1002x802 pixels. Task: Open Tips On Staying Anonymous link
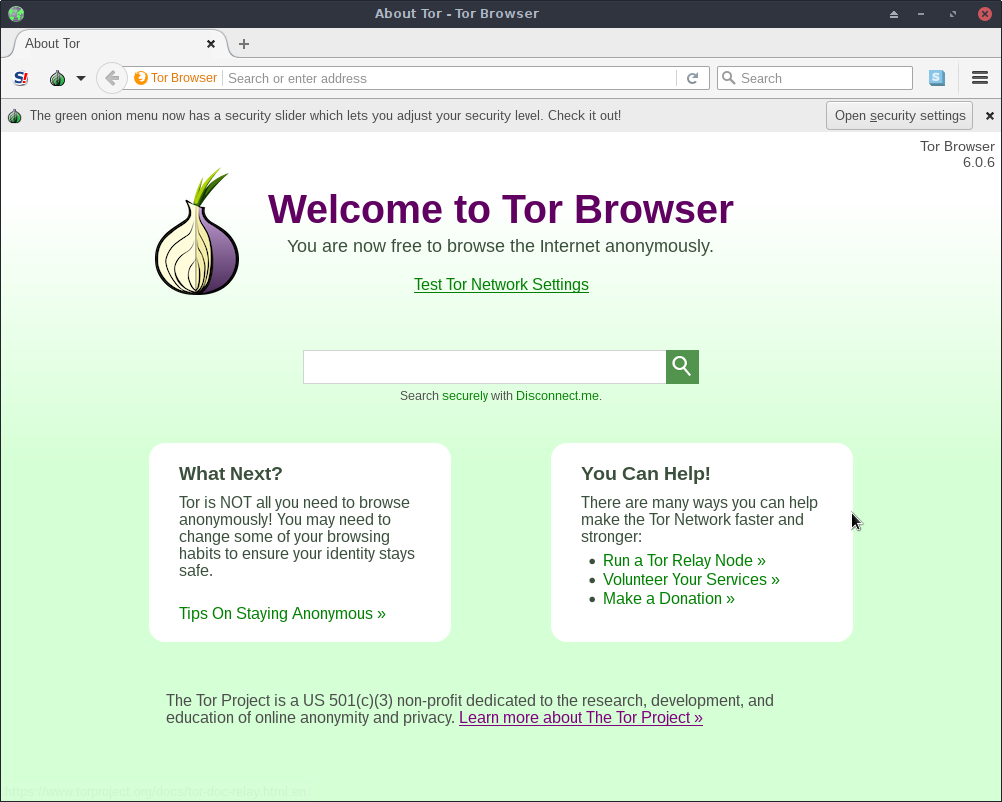(282, 614)
